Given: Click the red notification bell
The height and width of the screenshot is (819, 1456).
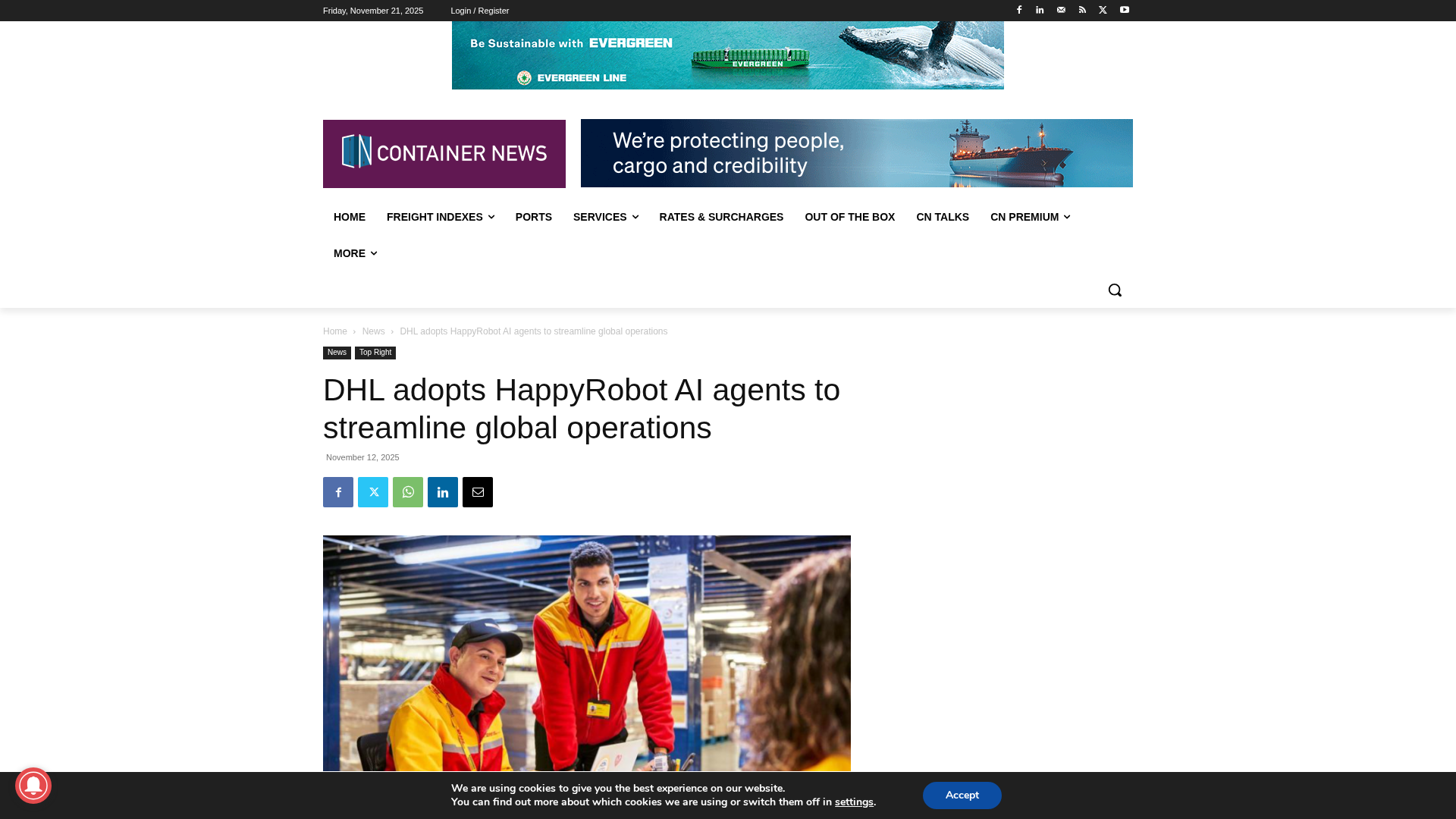Looking at the screenshot, I should 33,786.
